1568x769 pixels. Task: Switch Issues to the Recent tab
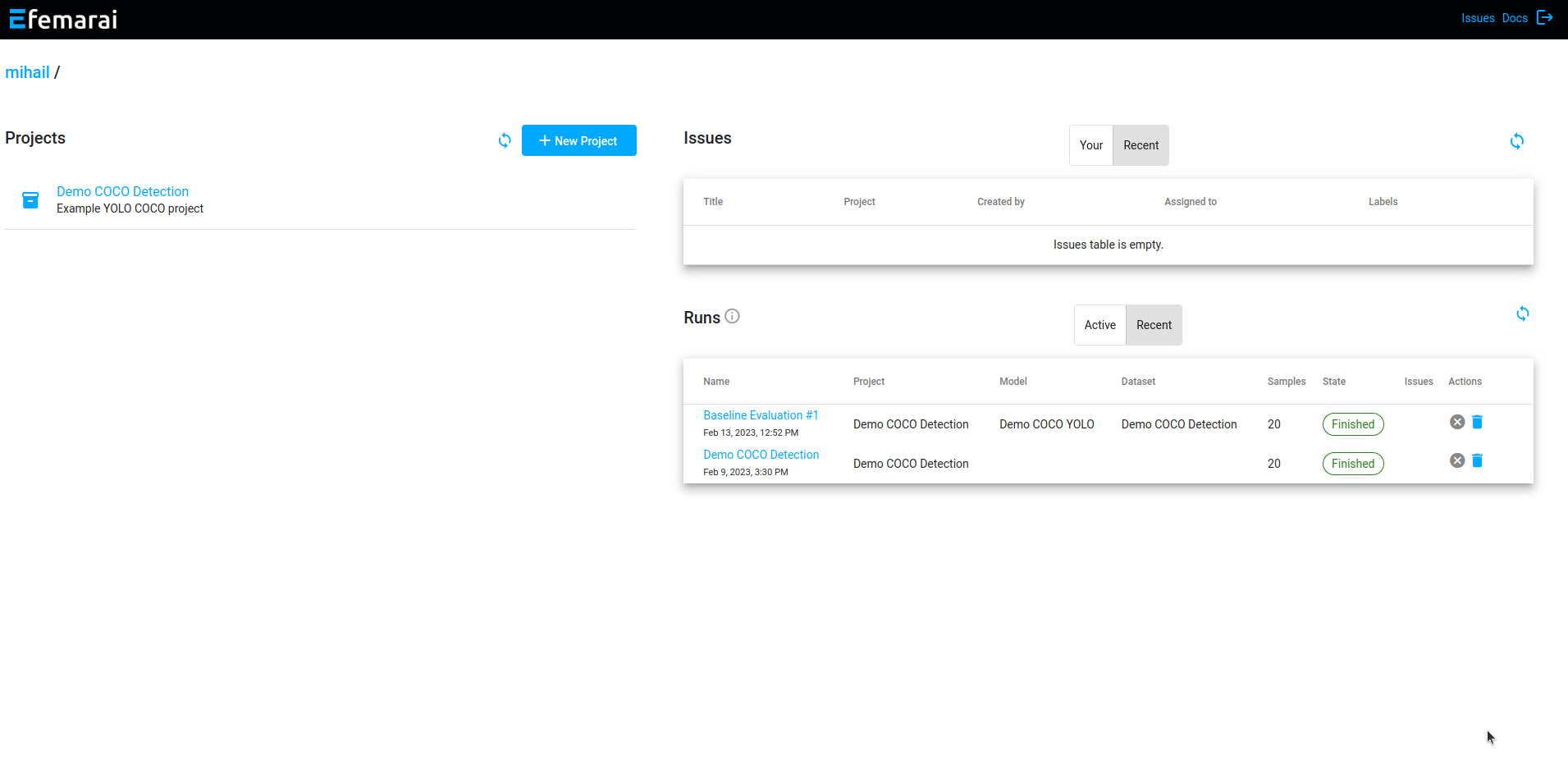tap(1141, 145)
